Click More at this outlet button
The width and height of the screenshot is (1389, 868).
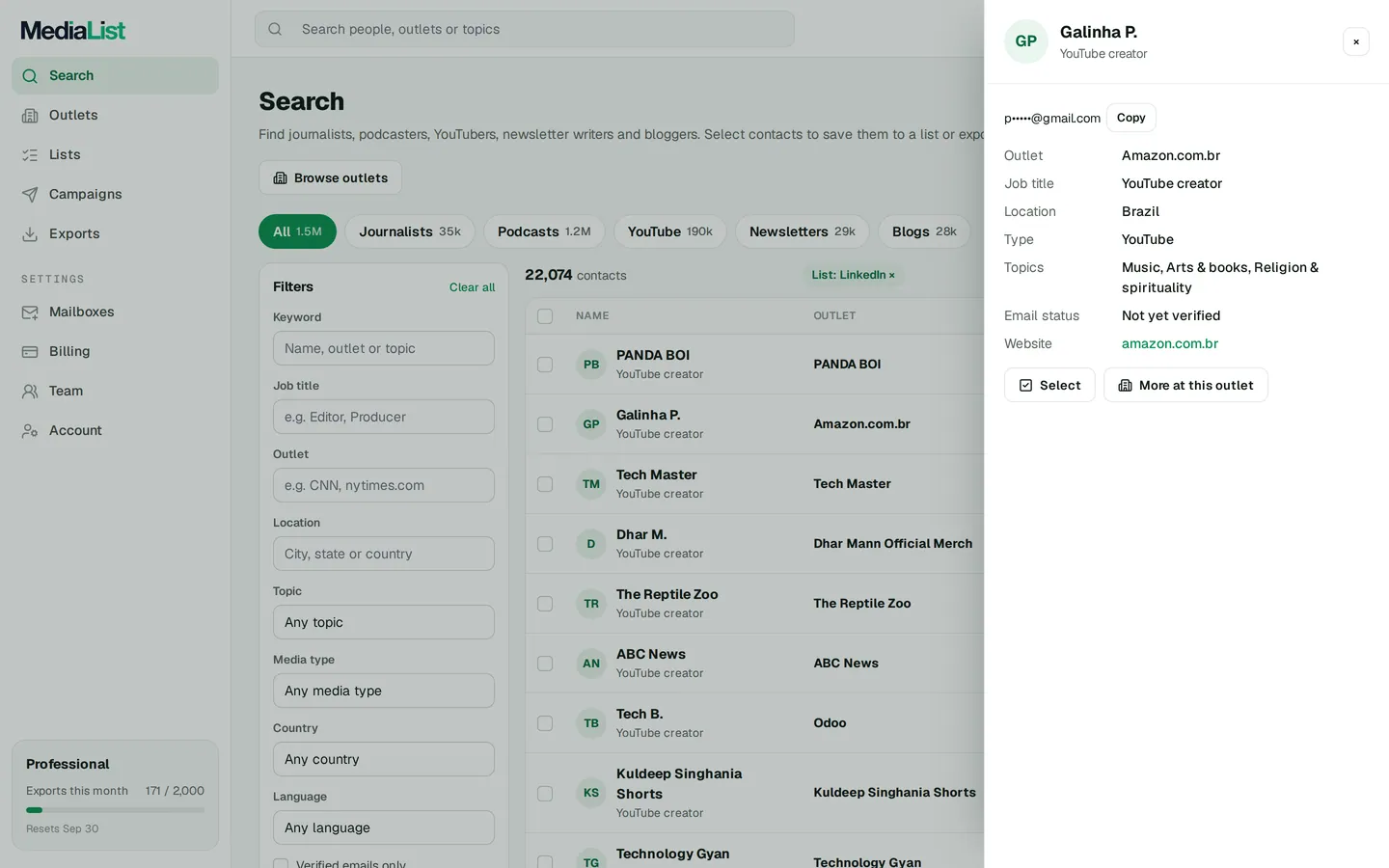pyautogui.click(x=1185, y=385)
